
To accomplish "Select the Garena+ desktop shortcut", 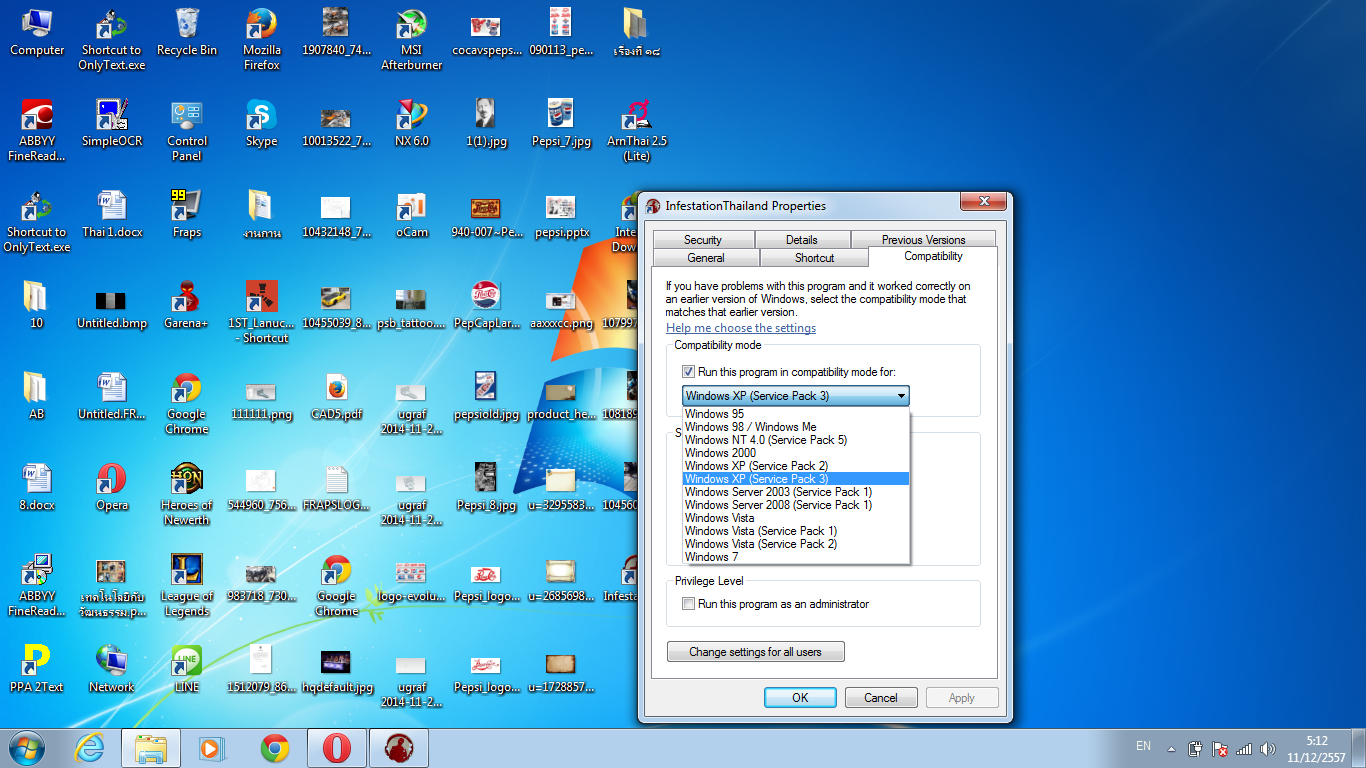I will [187, 306].
